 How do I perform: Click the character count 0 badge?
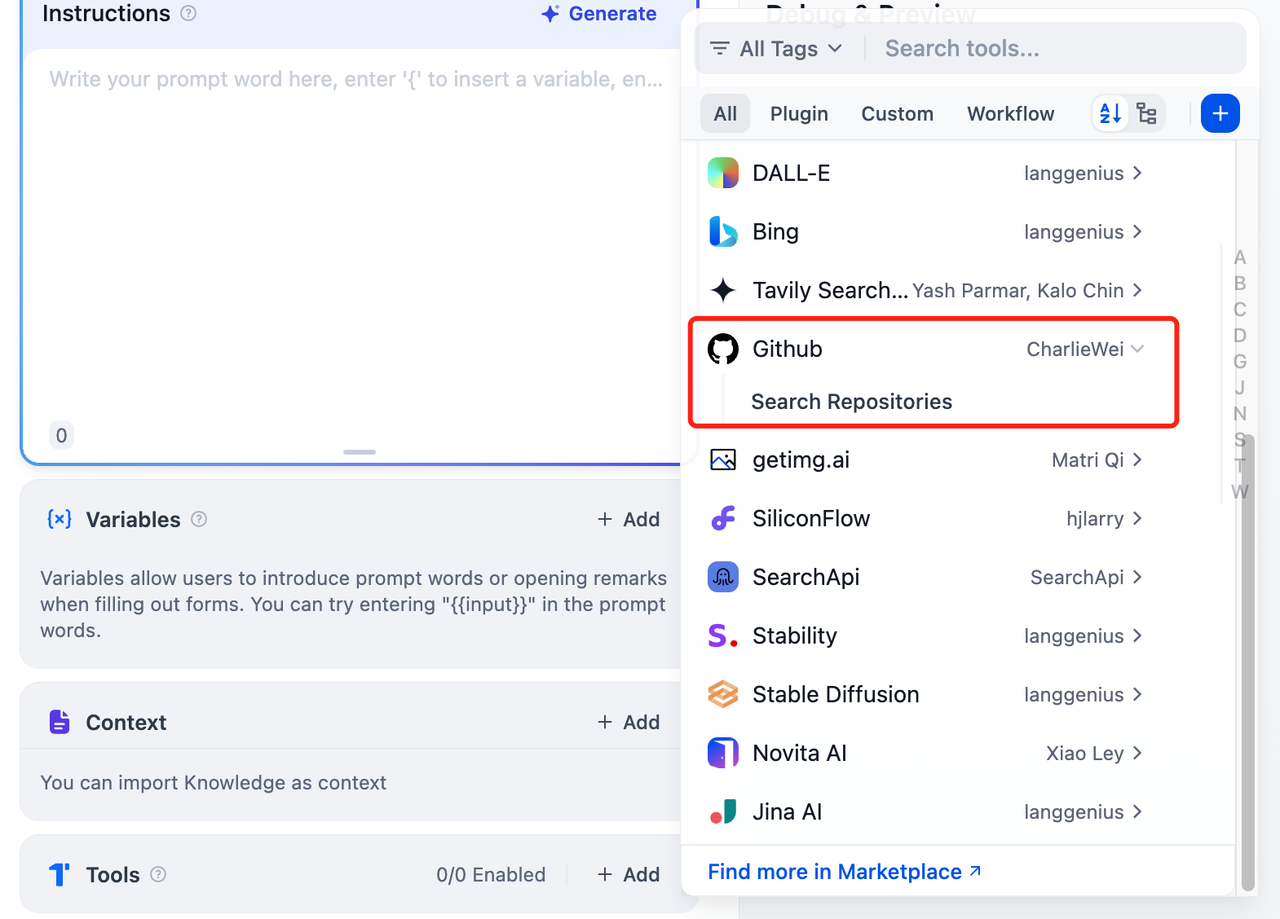[x=61, y=435]
